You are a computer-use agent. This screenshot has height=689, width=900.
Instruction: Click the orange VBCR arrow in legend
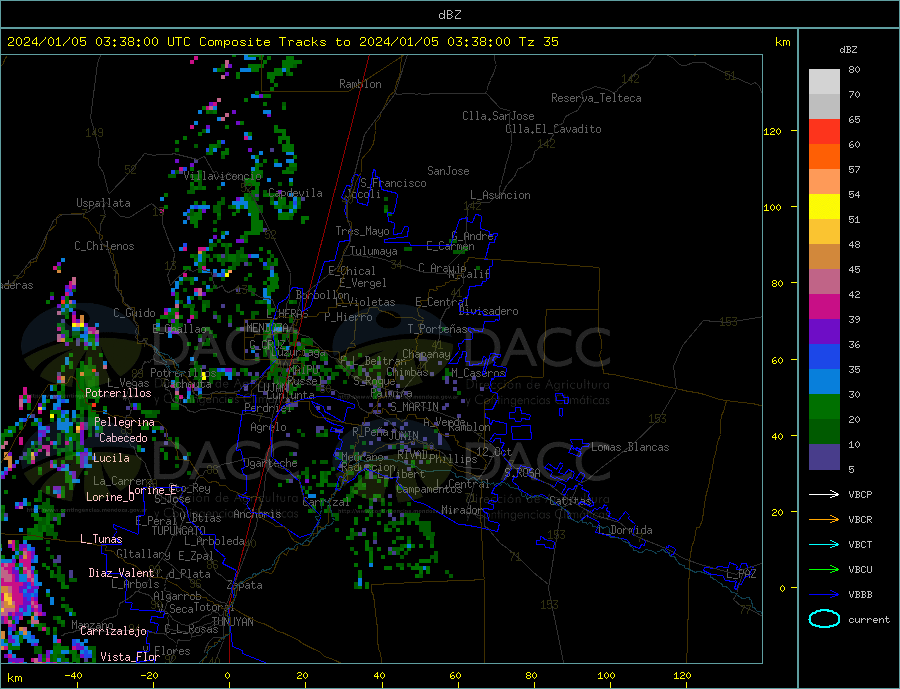tap(824, 519)
